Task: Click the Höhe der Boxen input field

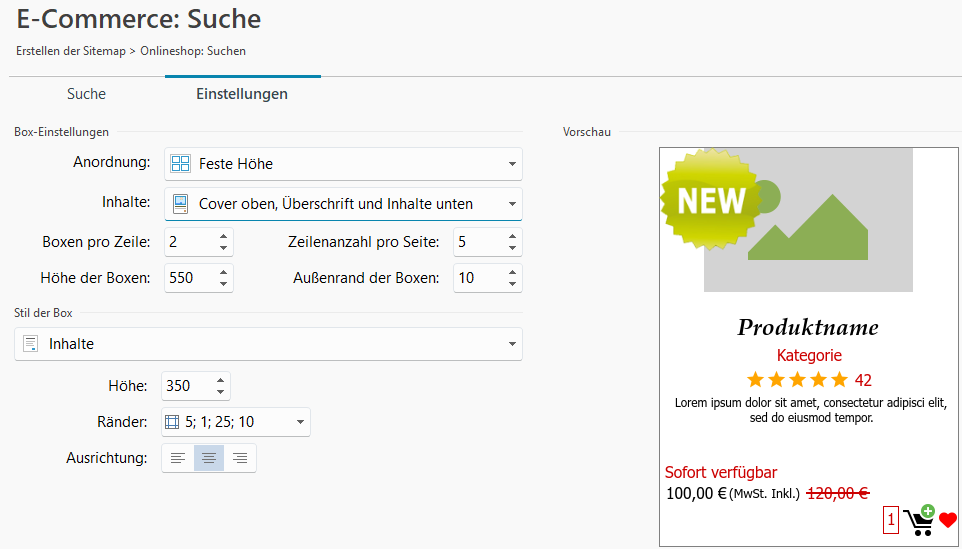Action: 190,278
